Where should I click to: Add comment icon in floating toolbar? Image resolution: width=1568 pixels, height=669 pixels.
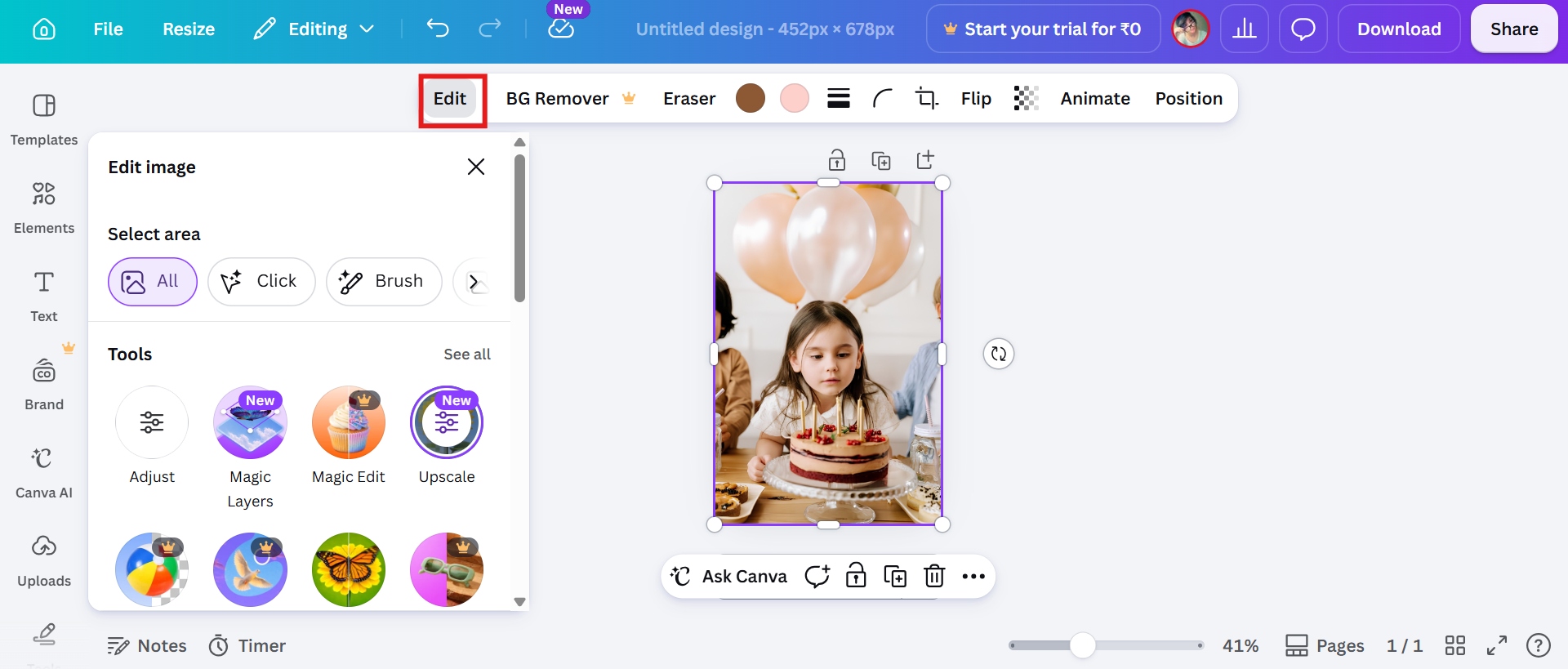tap(817, 577)
